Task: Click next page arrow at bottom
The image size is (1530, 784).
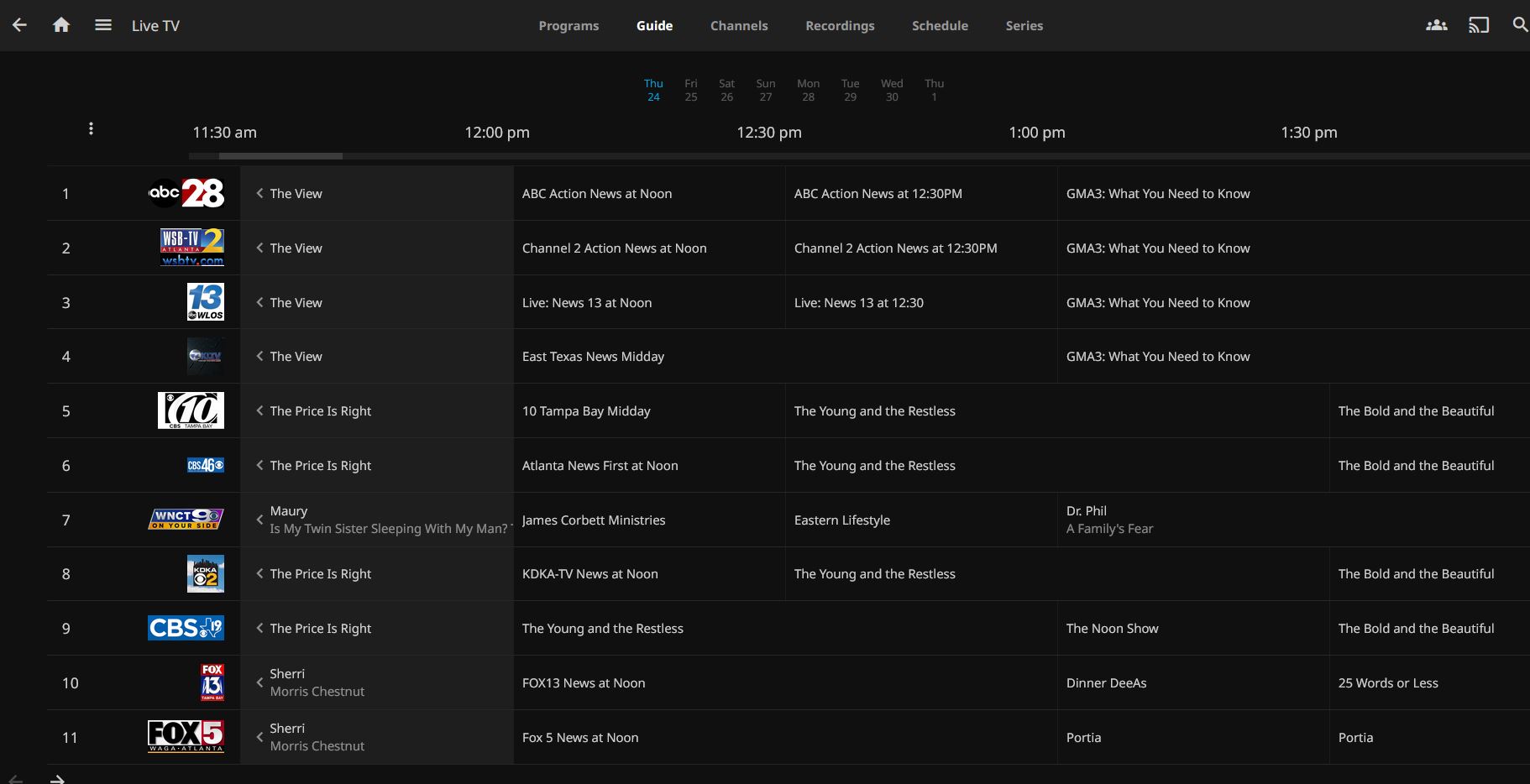Action: (57, 779)
